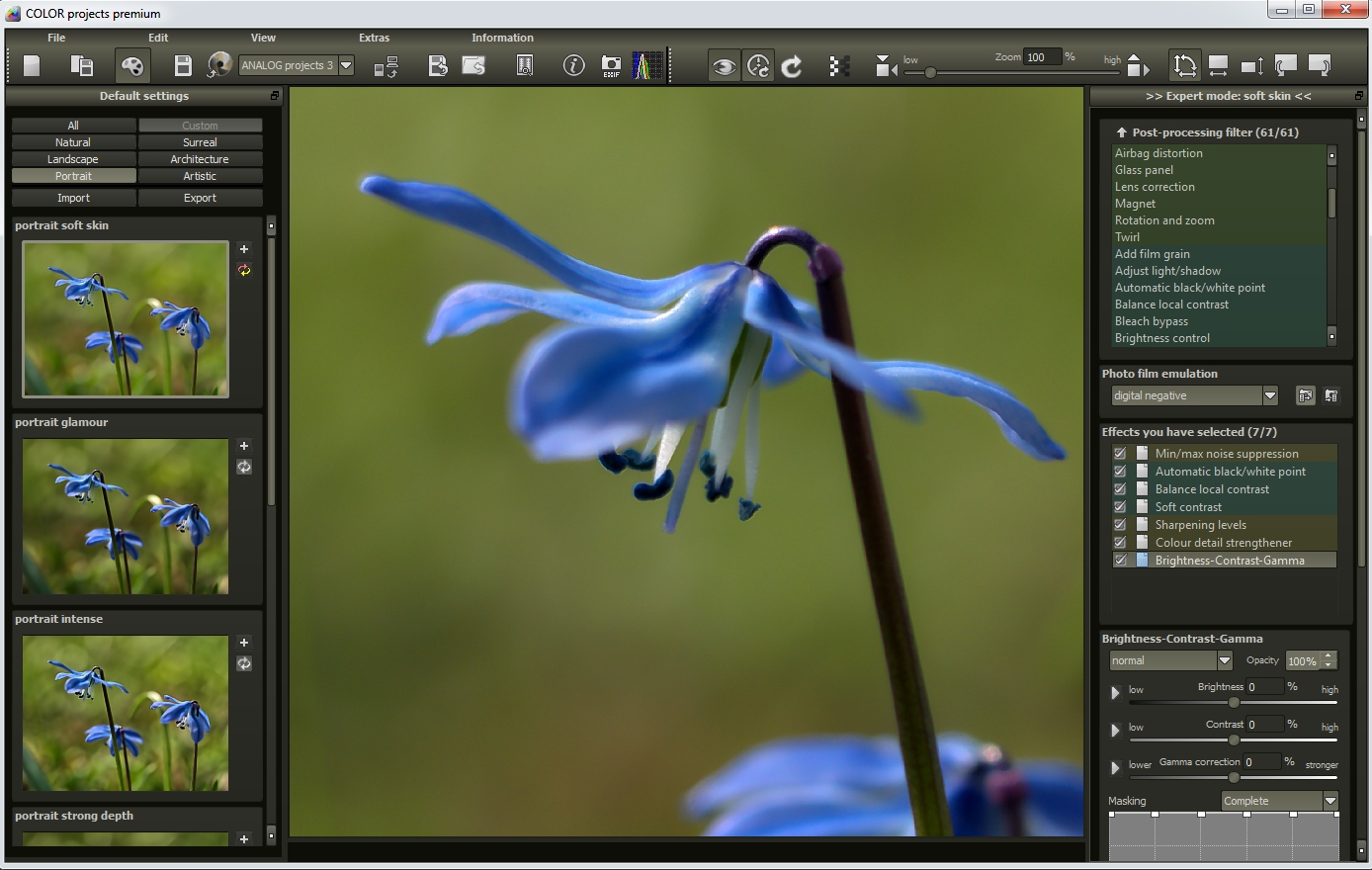Click the blank new document icon
1372x870 pixels.
(32, 66)
